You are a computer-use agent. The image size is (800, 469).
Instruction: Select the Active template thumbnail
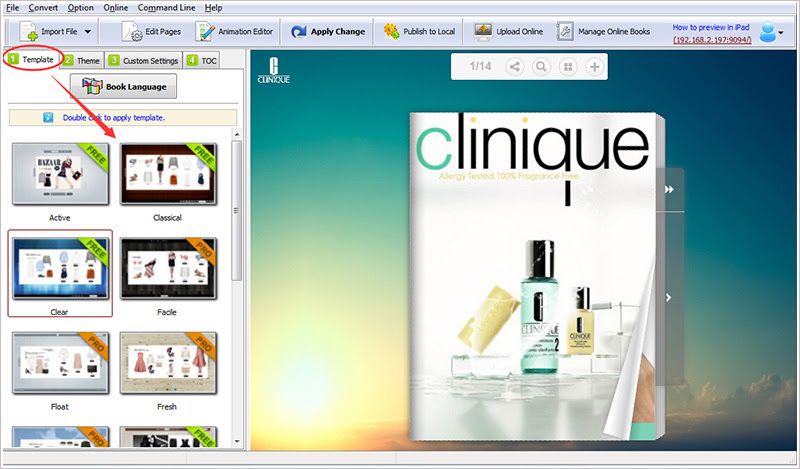pos(60,175)
